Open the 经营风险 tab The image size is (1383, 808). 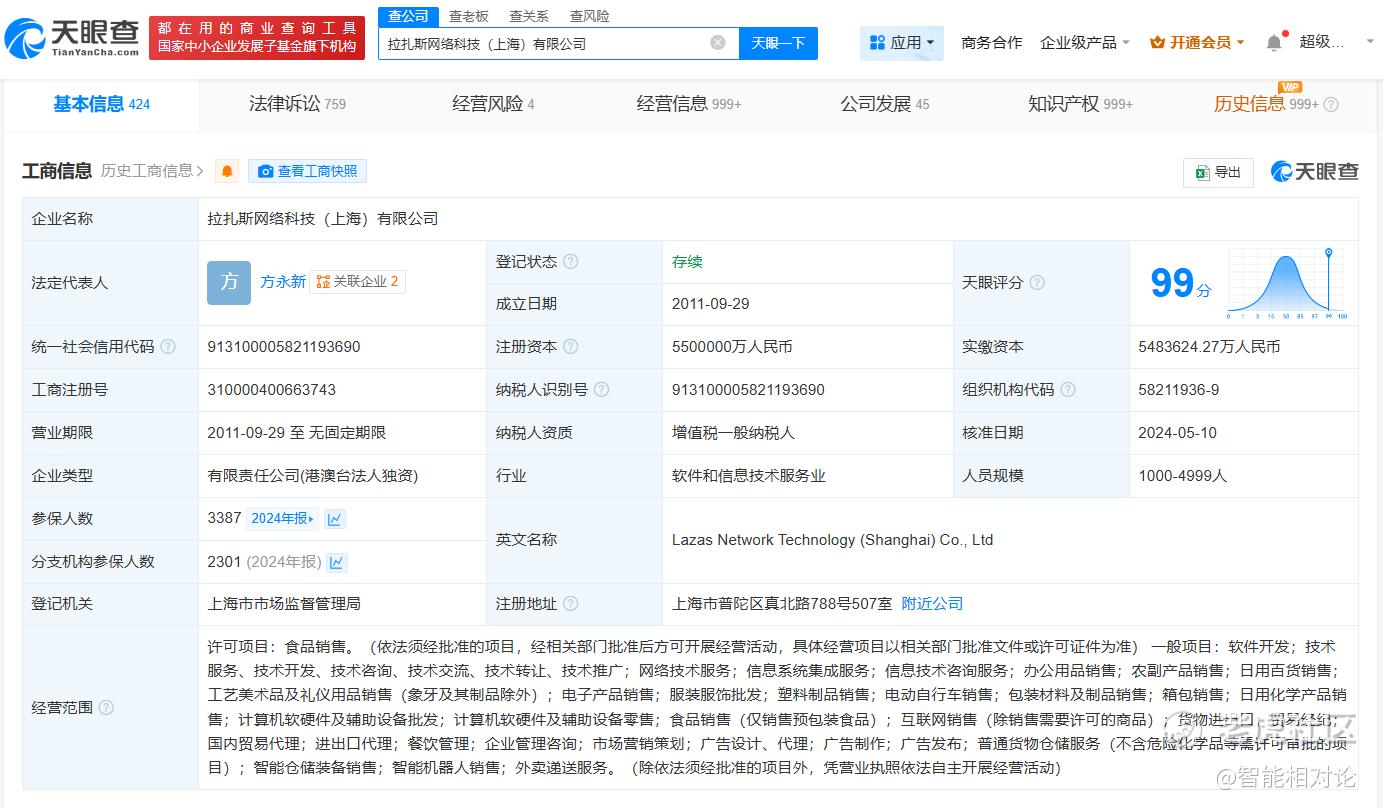point(493,104)
